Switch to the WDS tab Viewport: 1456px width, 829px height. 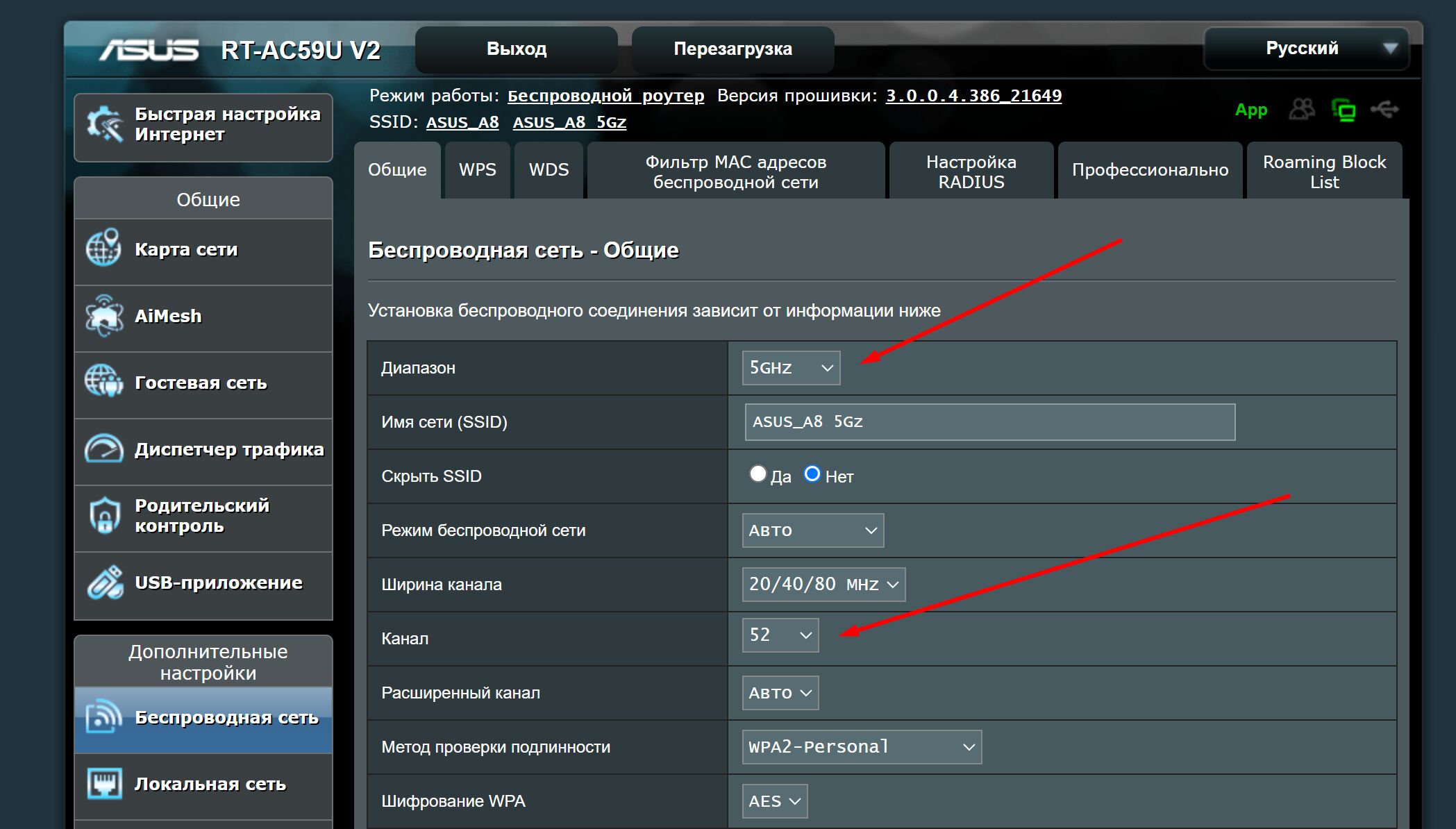pos(549,170)
